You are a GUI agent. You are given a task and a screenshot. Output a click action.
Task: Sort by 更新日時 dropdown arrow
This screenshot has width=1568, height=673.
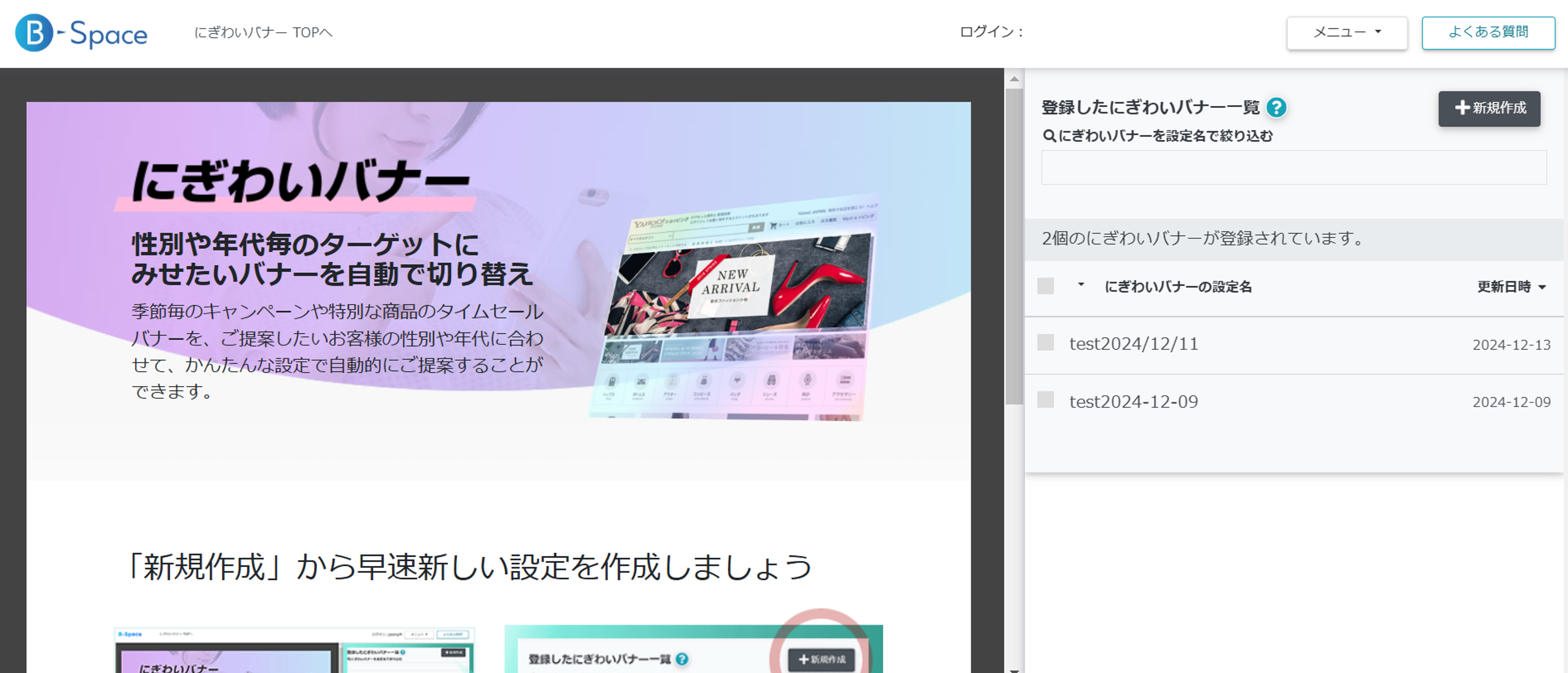click(x=1542, y=287)
